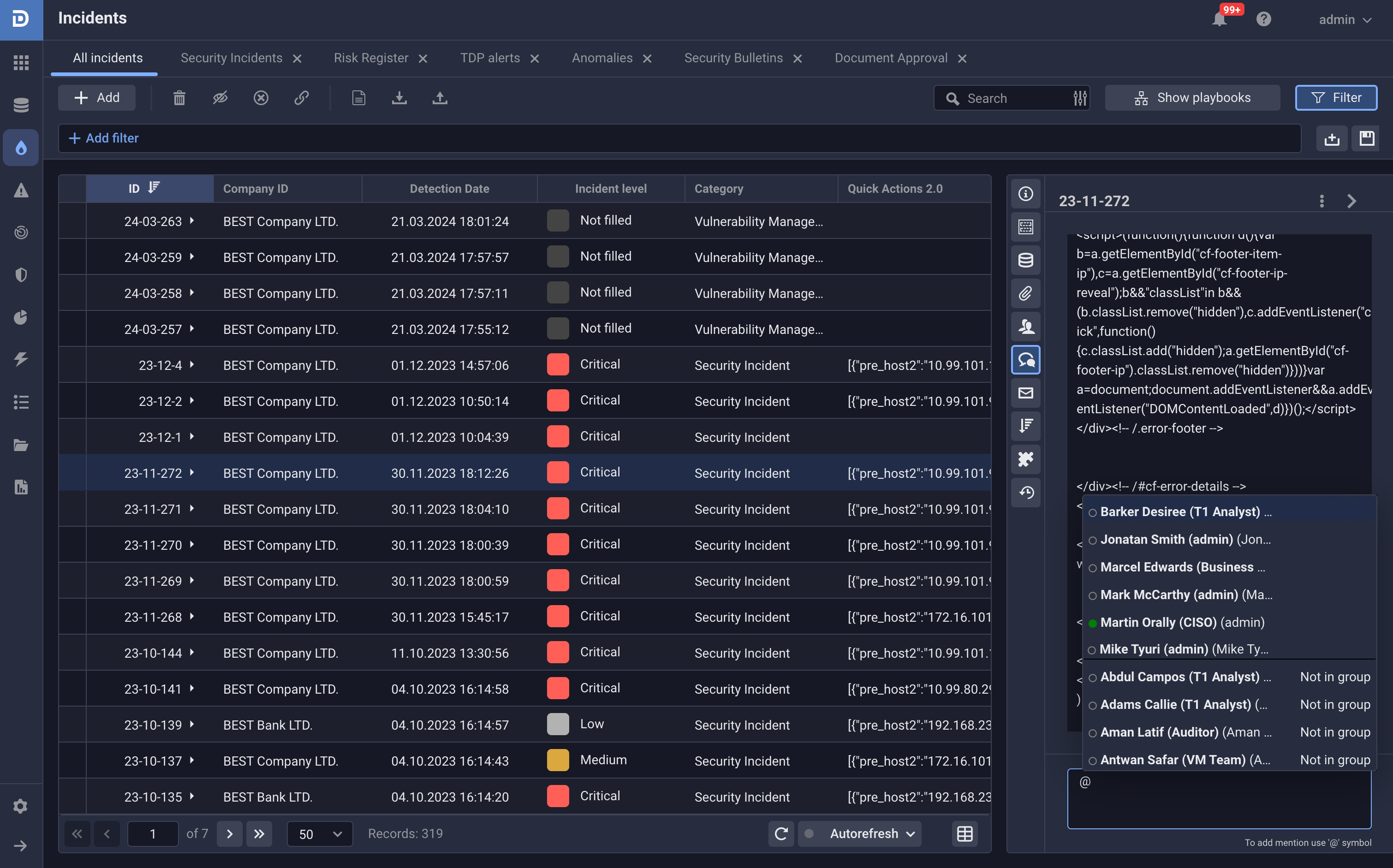
Task: Open the page size 50 dropdown
Action: tap(320, 833)
